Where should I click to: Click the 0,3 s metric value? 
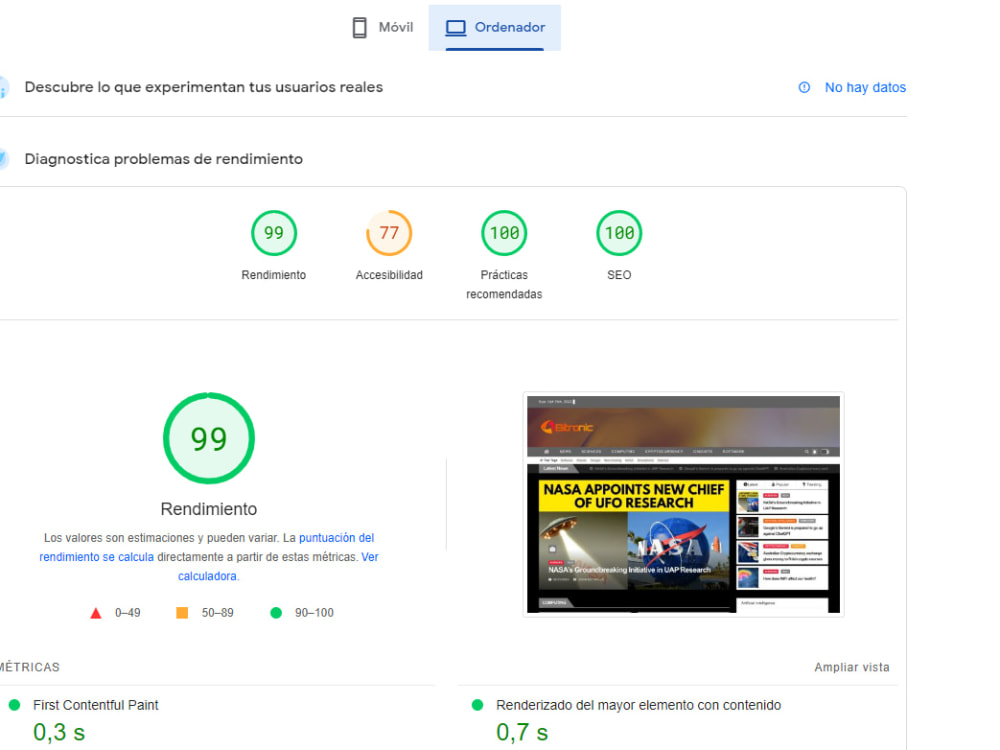tap(59, 732)
